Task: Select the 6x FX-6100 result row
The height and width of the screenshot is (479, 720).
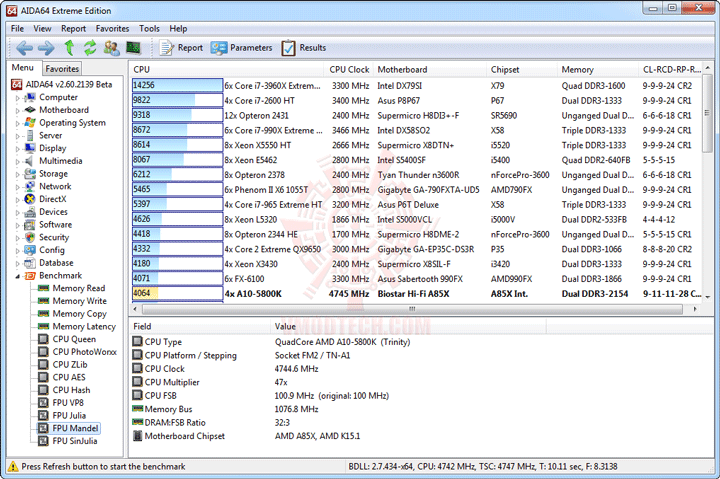Action: point(416,279)
